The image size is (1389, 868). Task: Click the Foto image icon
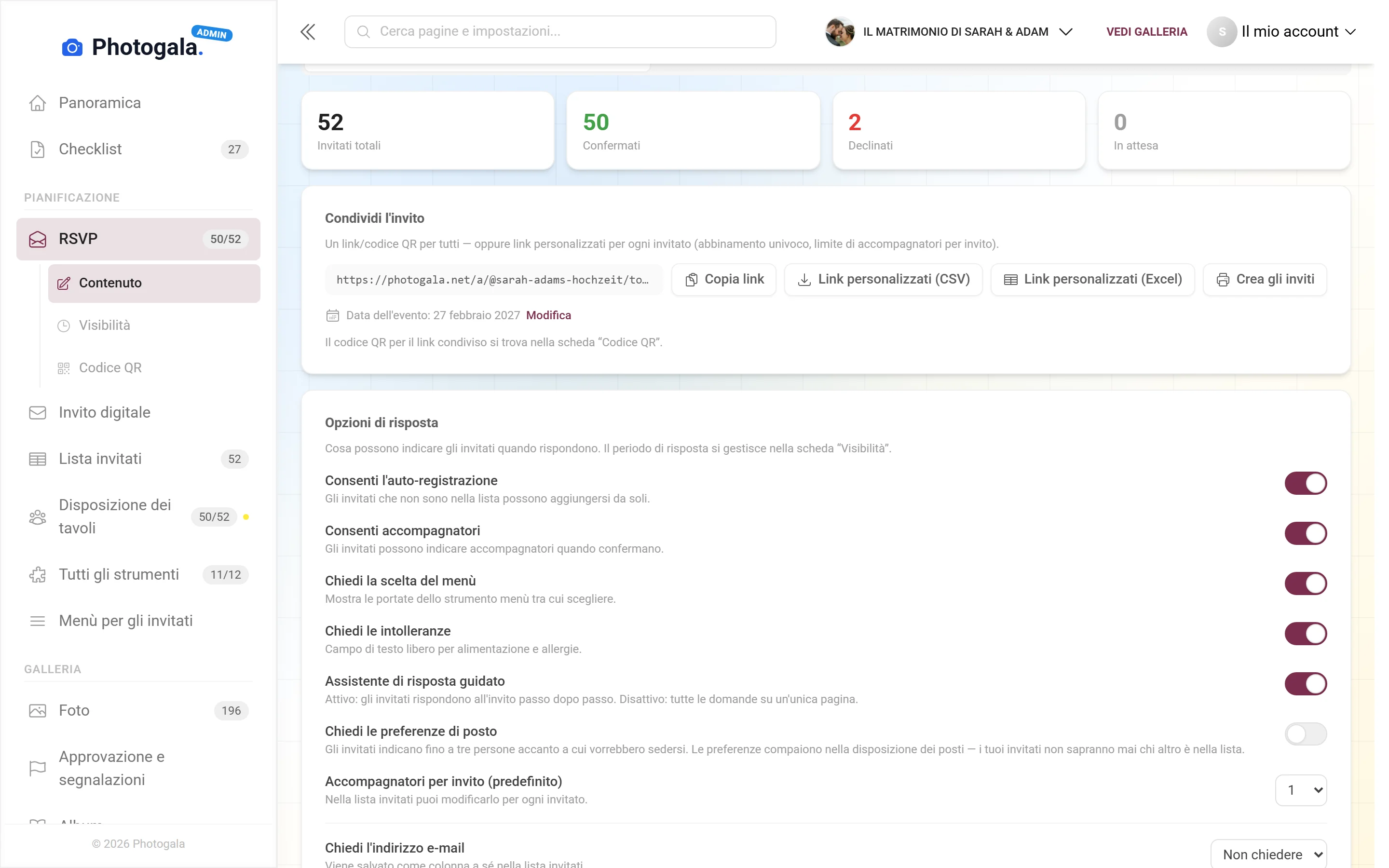37,711
